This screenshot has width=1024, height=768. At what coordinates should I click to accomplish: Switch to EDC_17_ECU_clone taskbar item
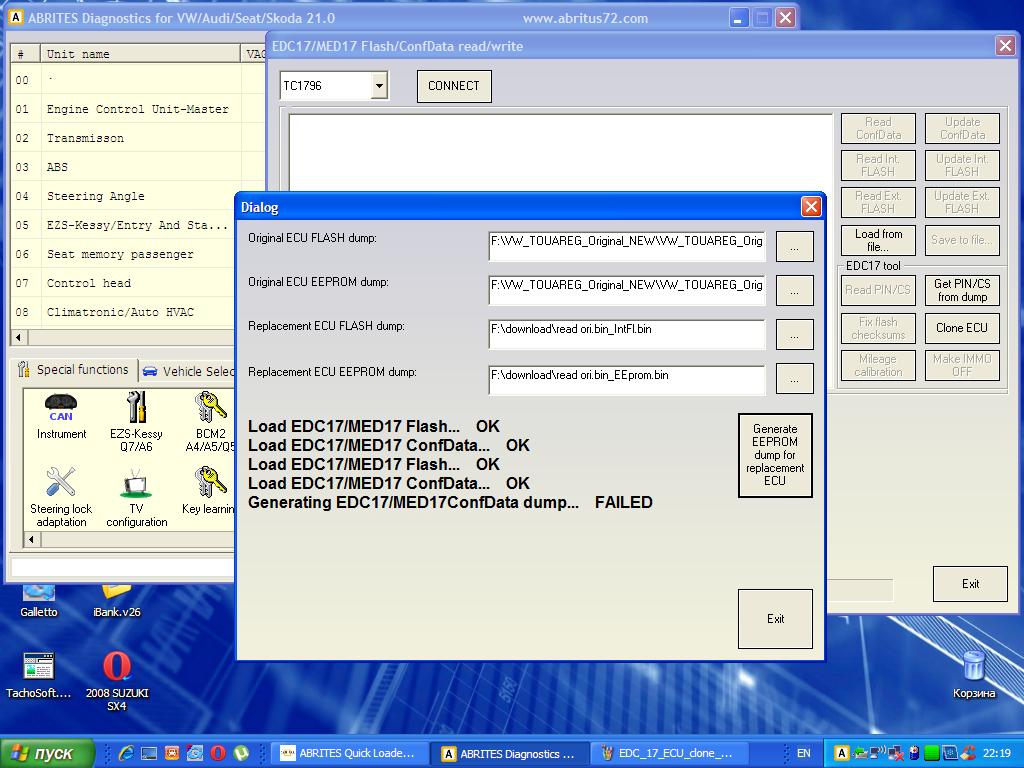click(669, 753)
